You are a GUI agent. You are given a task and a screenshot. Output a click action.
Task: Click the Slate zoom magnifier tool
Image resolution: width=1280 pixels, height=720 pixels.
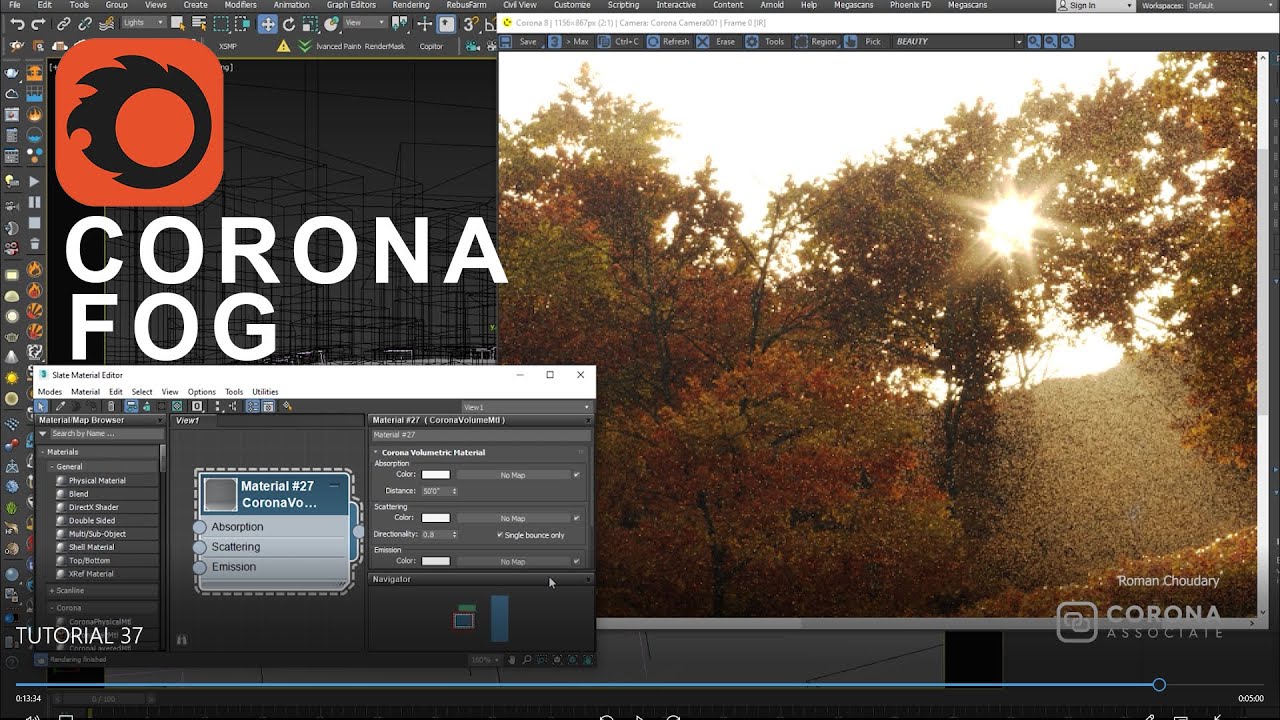[527, 659]
